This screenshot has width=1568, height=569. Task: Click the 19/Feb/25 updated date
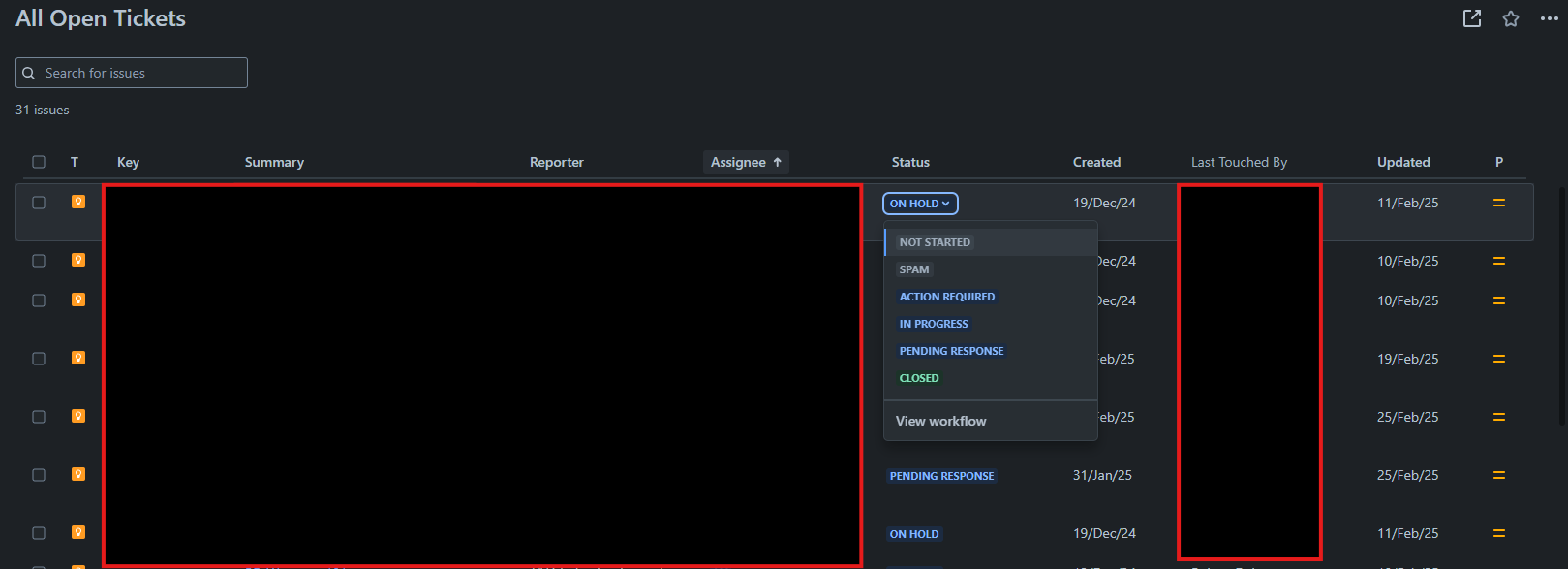pos(1408,359)
